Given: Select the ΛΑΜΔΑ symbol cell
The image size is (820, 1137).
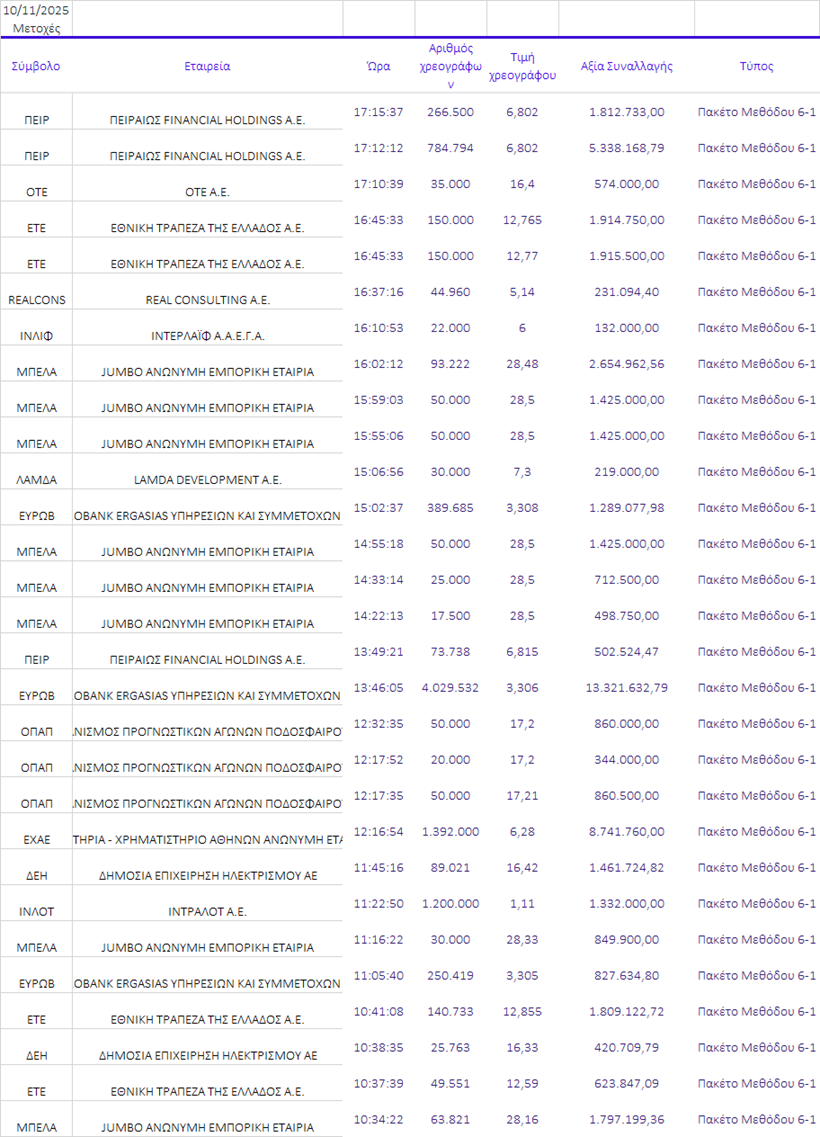Looking at the screenshot, I should click(36, 480).
